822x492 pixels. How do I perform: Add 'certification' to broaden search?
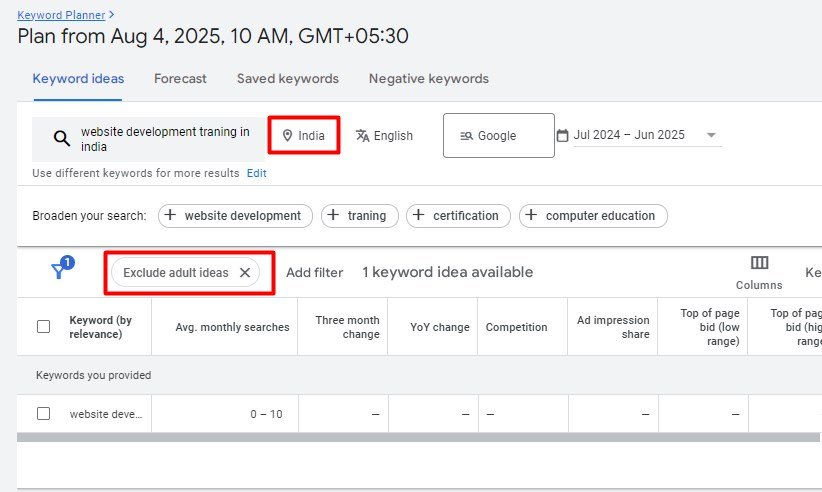458,216
